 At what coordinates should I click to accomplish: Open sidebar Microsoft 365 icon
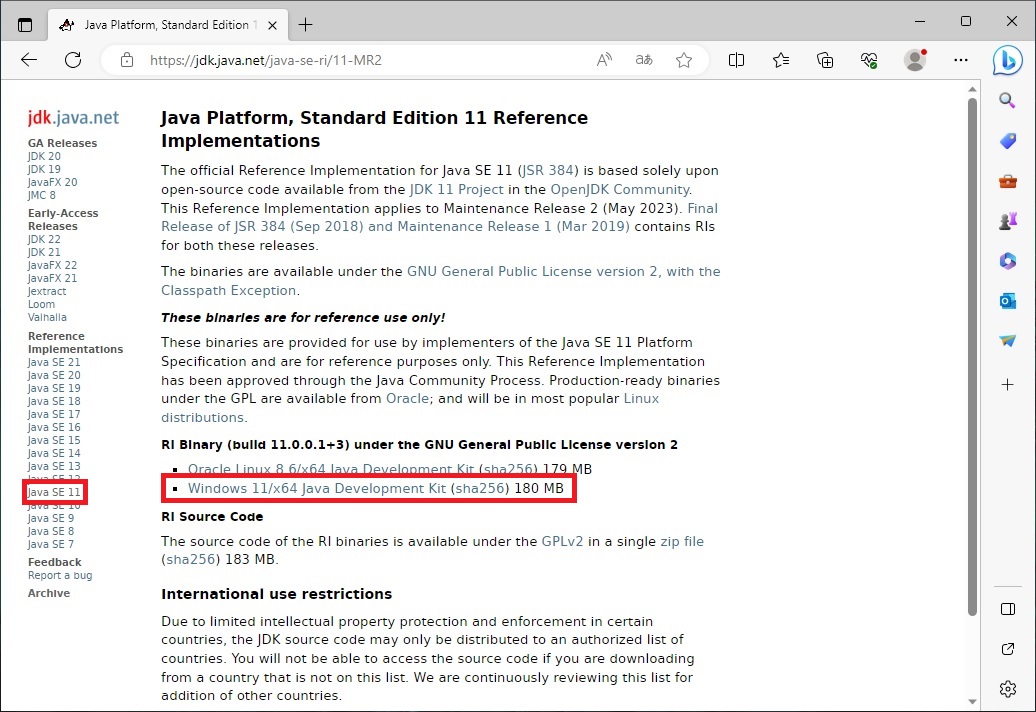(x=1007, y=261)
